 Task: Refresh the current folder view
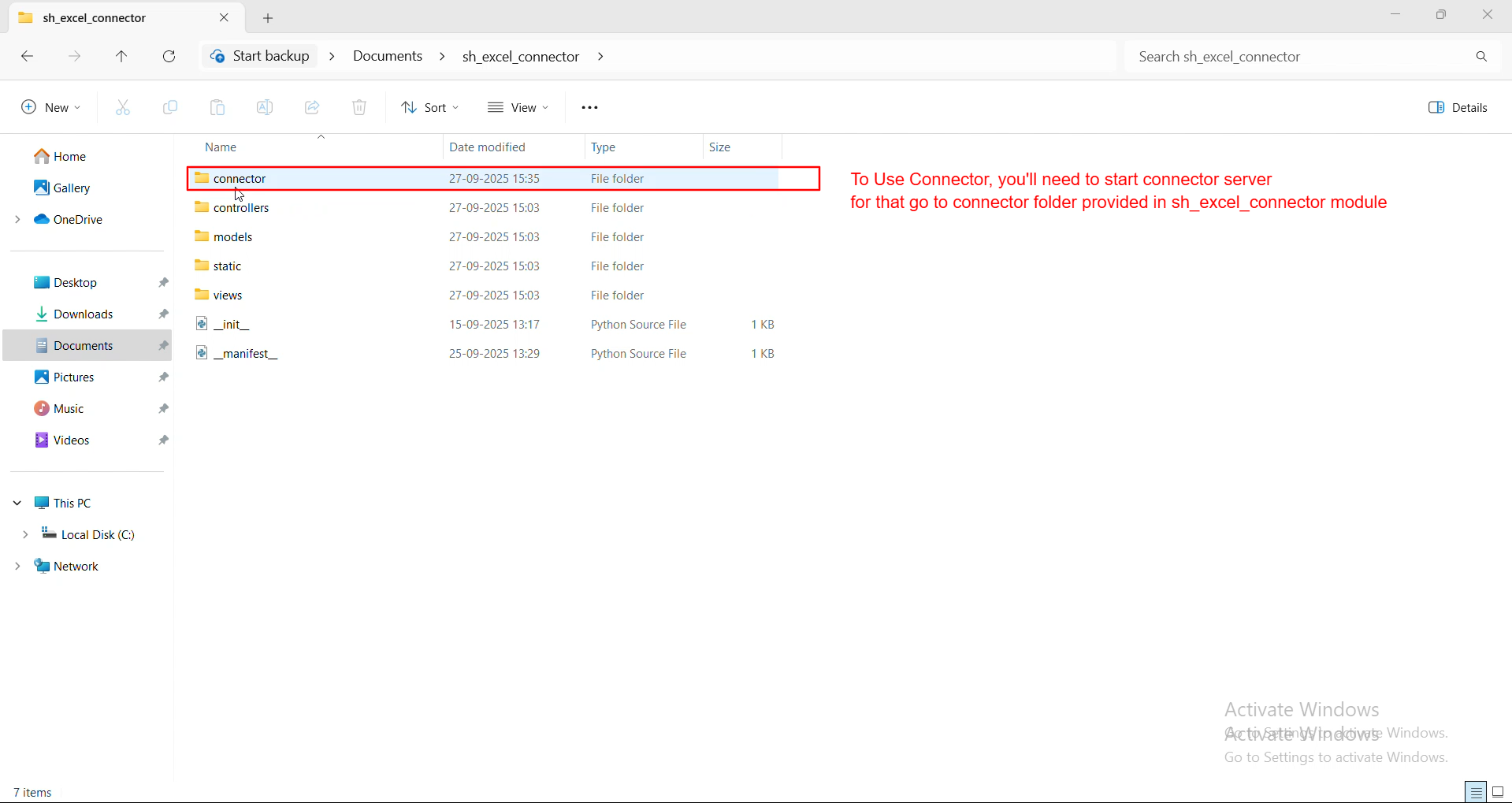coord(169,56)
